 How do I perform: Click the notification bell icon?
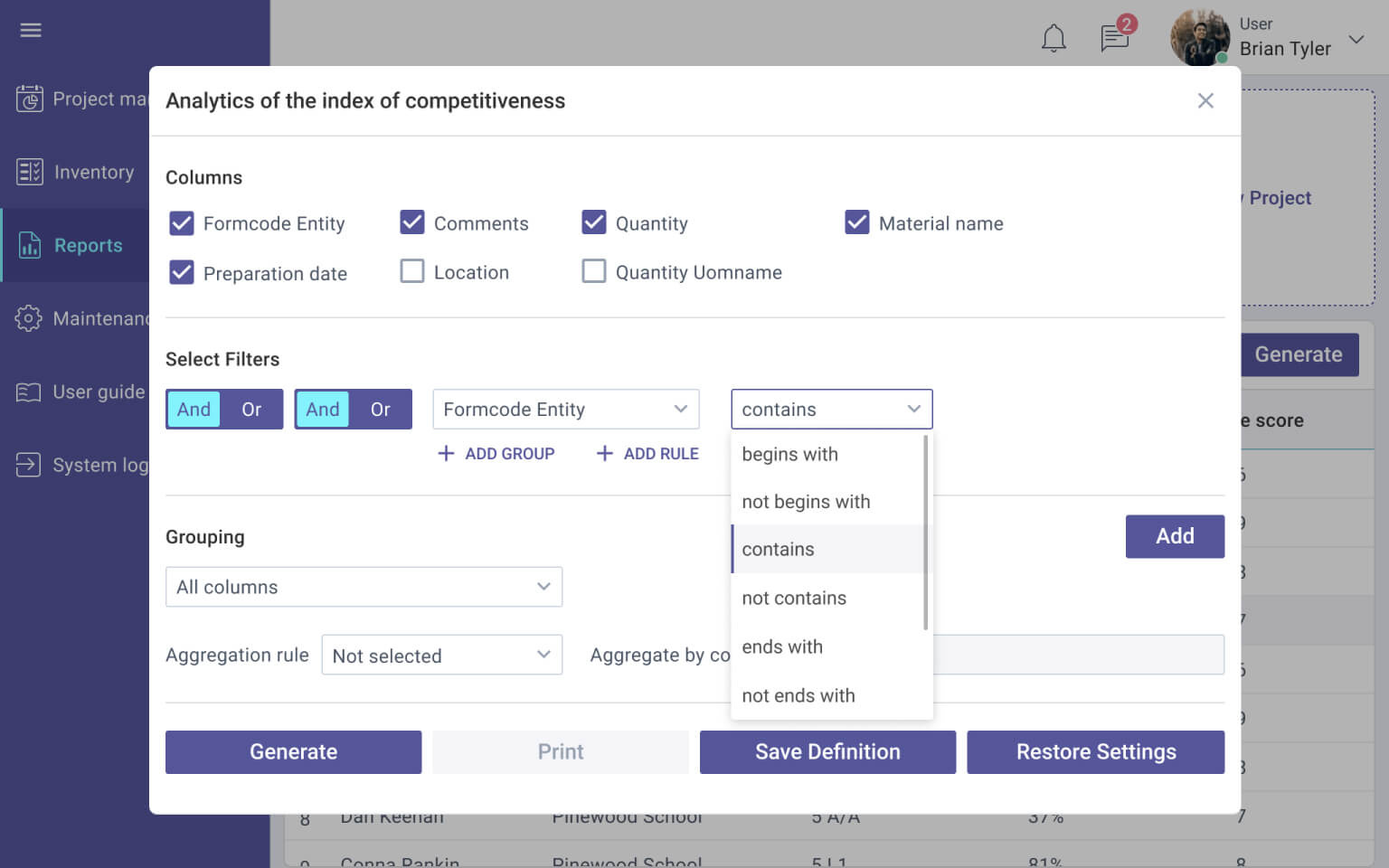[x=1054, y=38]
